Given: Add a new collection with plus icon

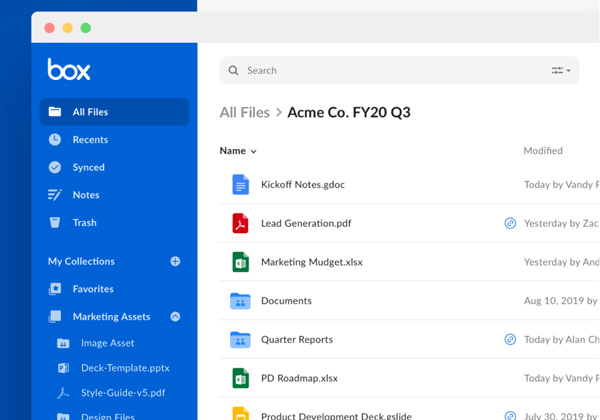Looking at the screenshot, I should pos(175,261).
